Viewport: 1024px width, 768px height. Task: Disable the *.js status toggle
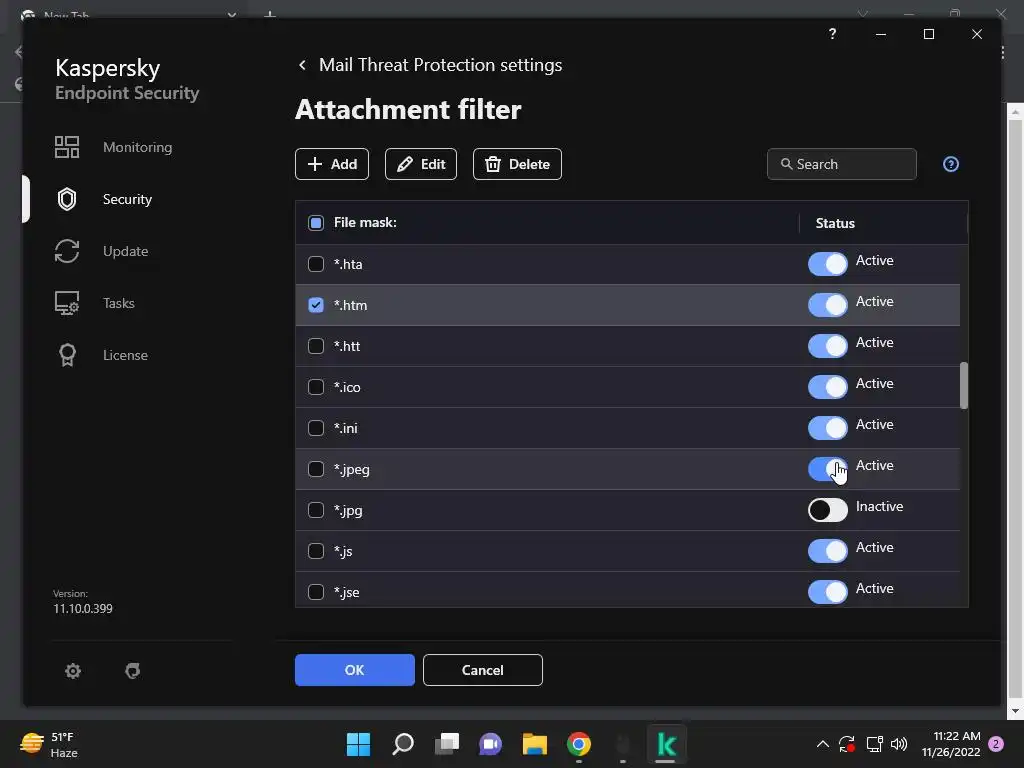click(827, 551)
